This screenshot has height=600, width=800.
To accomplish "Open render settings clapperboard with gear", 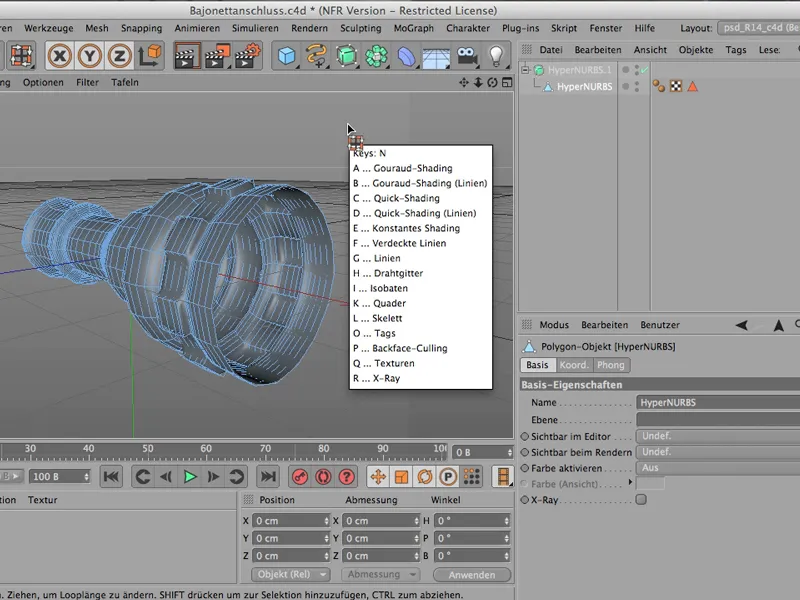I will coord(247,56).
